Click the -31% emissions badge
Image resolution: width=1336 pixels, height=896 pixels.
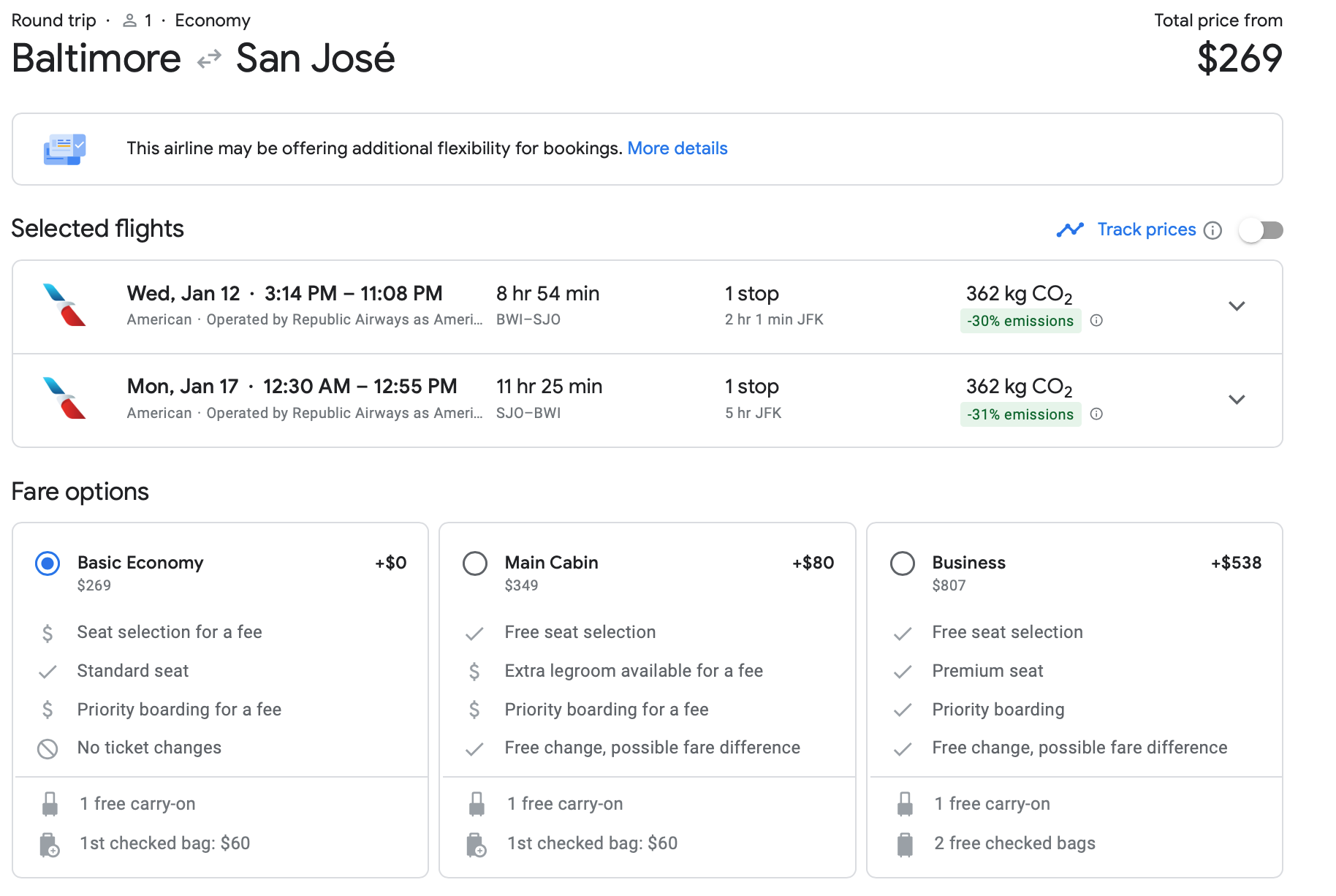[1020, 414]
